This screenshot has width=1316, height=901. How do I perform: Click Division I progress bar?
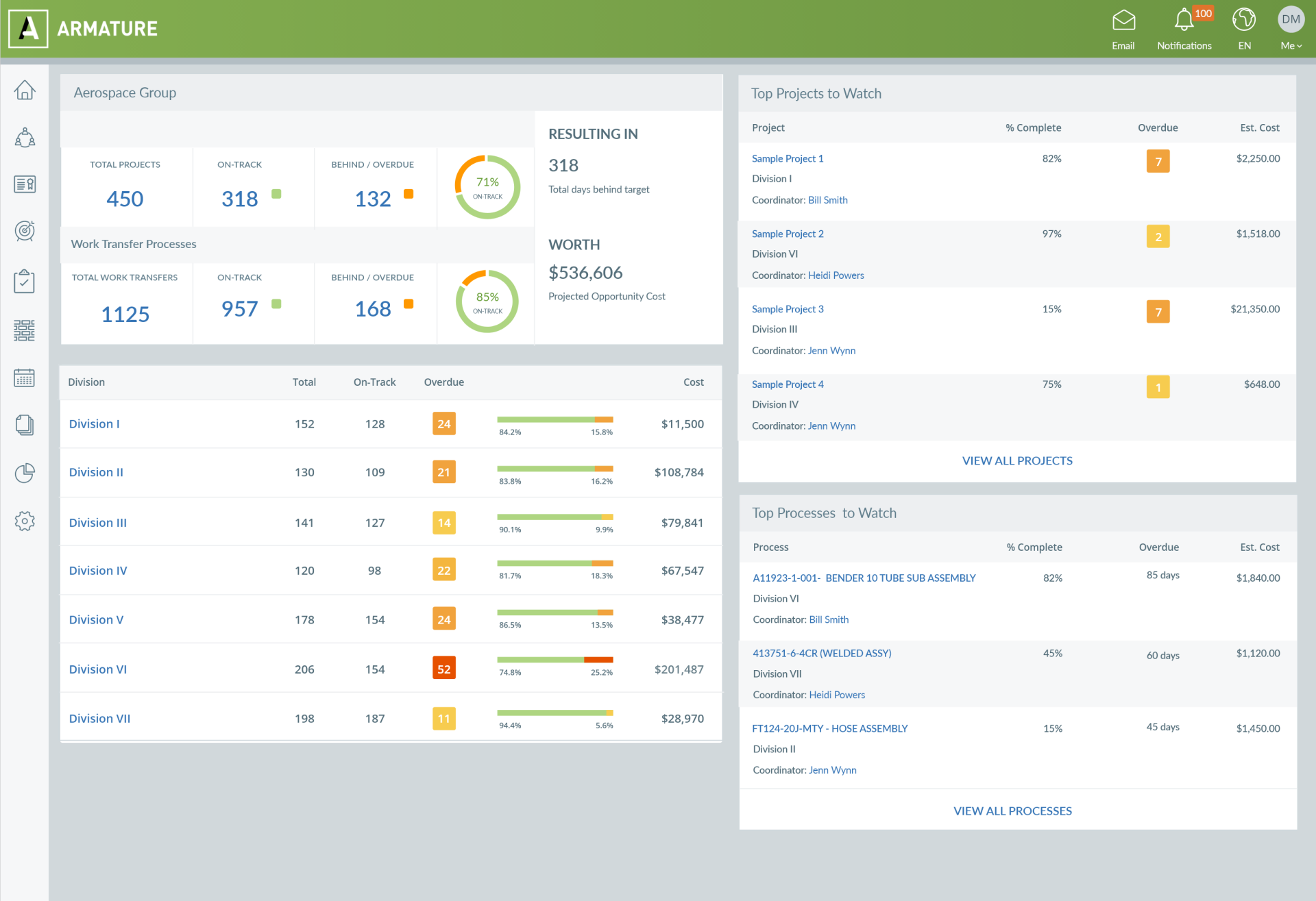555,419
